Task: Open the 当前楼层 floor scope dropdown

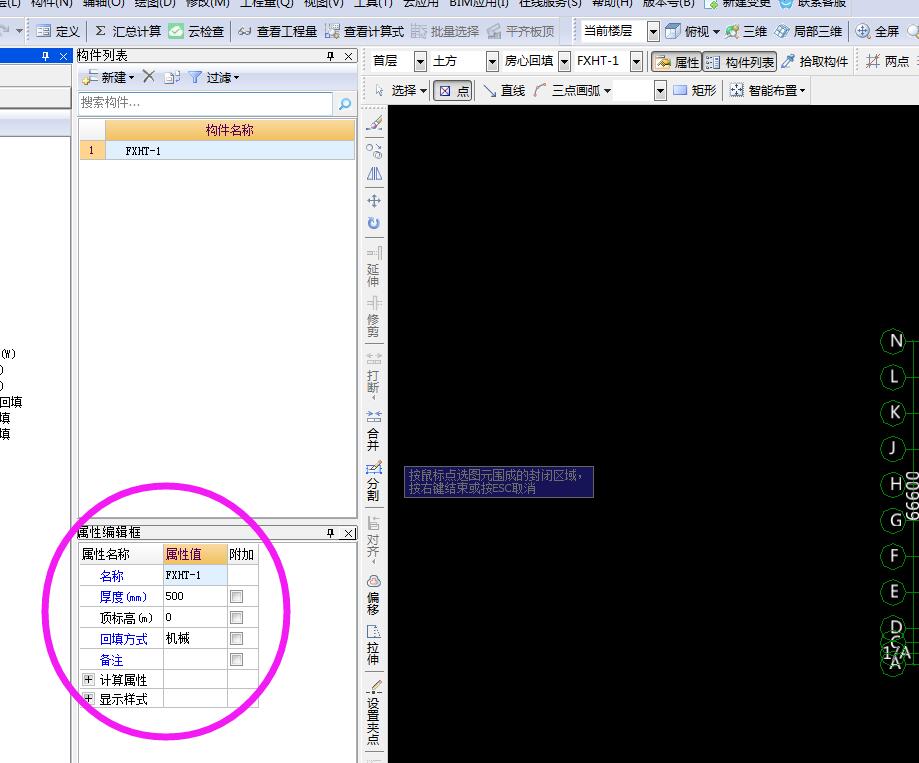Action: tap(653, 32)
